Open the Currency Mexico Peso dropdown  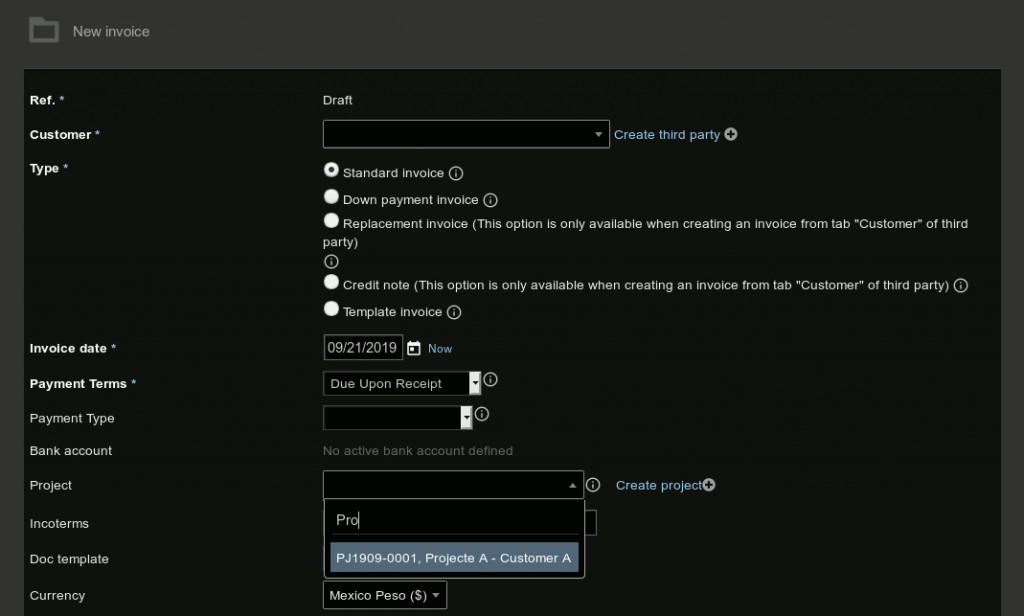(x=385, y=595)
